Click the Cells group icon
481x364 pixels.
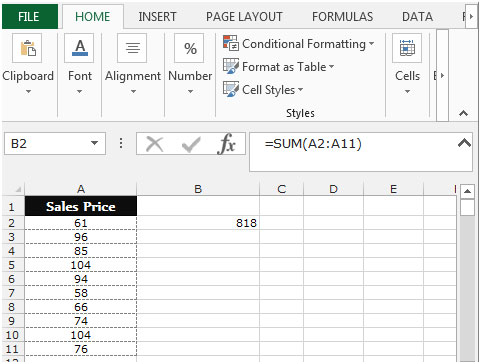click(407, 48)
